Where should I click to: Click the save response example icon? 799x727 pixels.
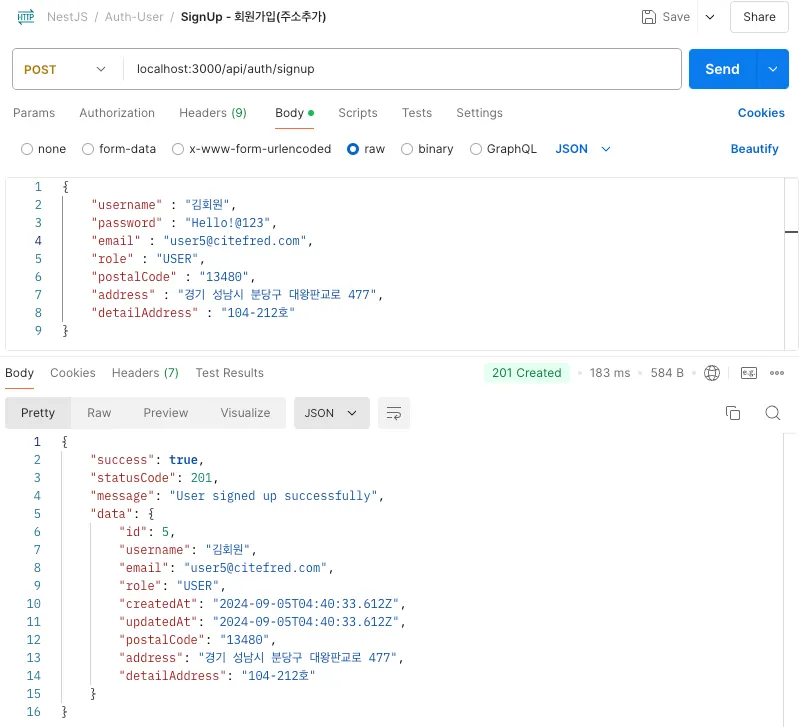coord(748,373)
